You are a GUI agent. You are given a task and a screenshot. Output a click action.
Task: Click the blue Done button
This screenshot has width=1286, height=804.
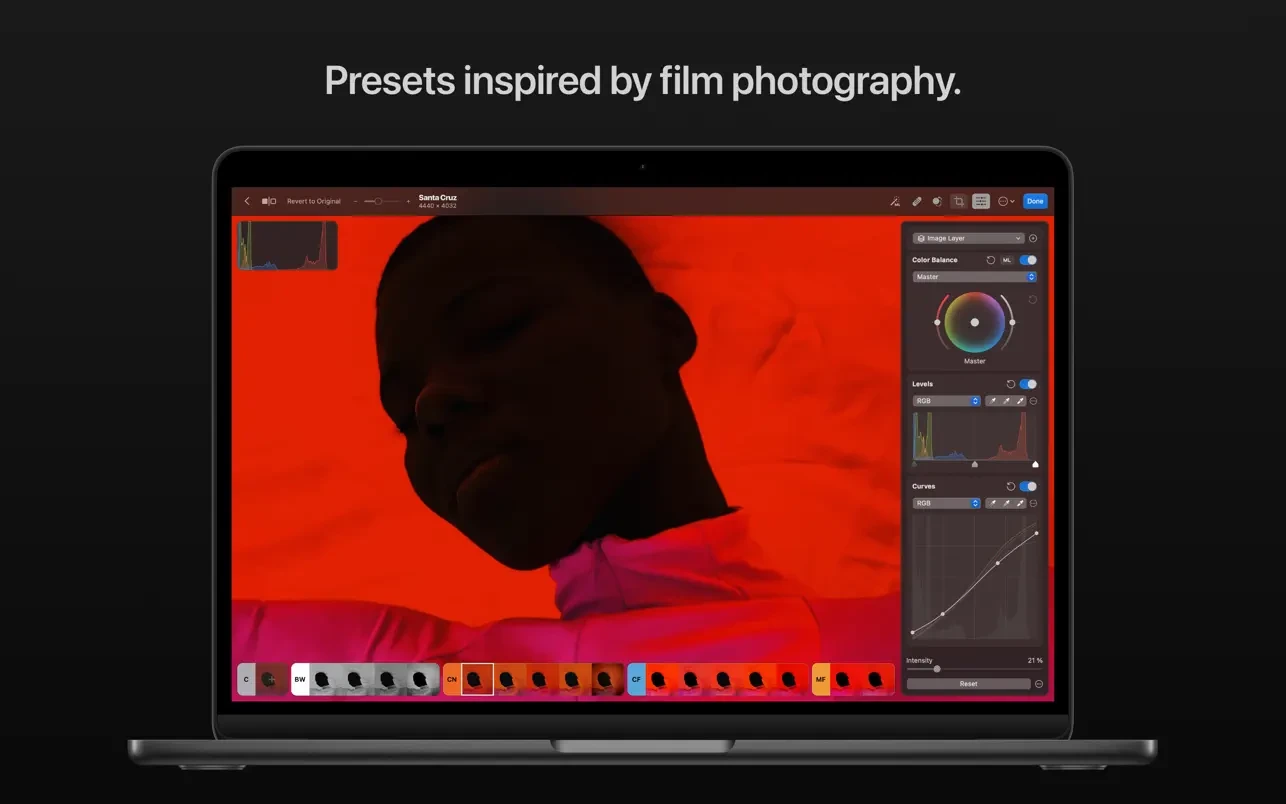[1035, 201]
